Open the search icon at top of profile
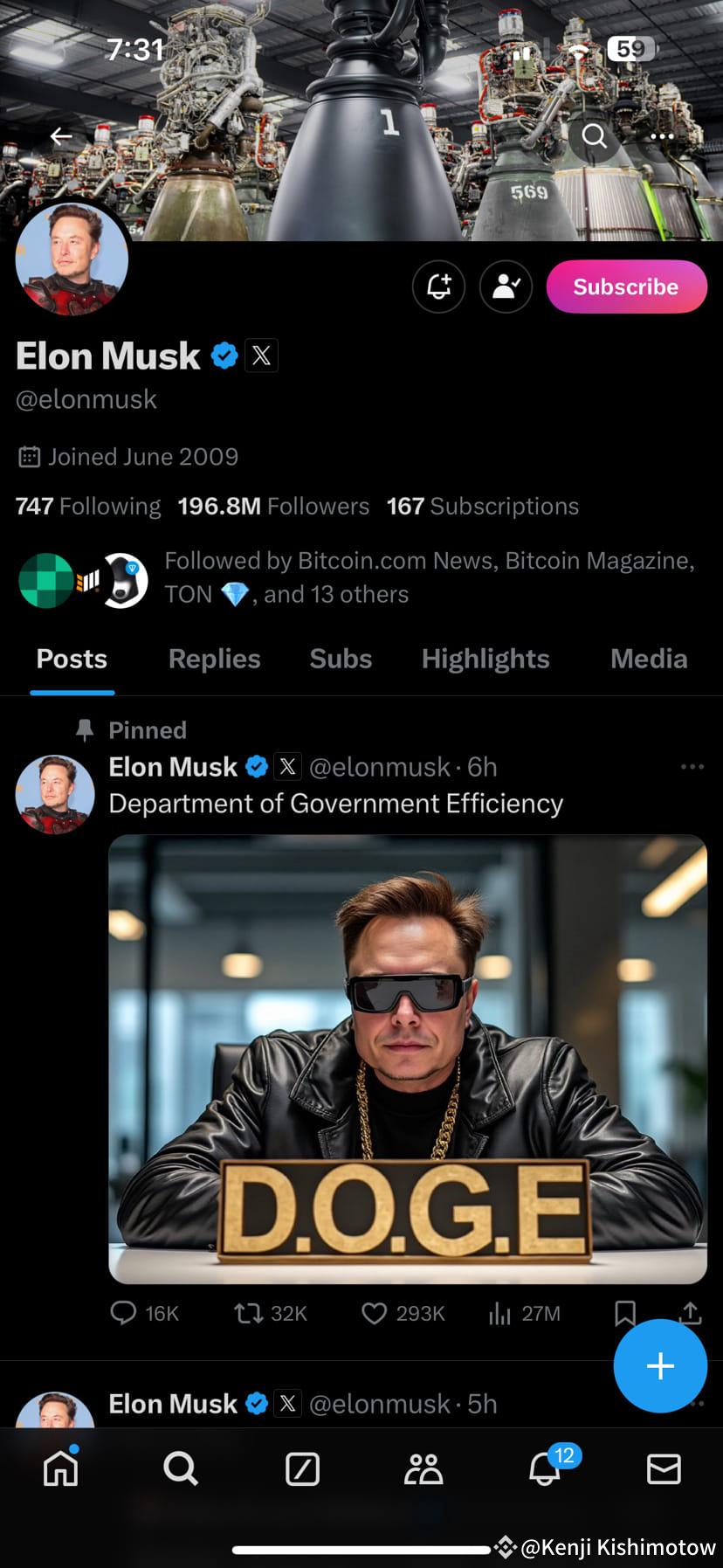 (x=595, y=136)
